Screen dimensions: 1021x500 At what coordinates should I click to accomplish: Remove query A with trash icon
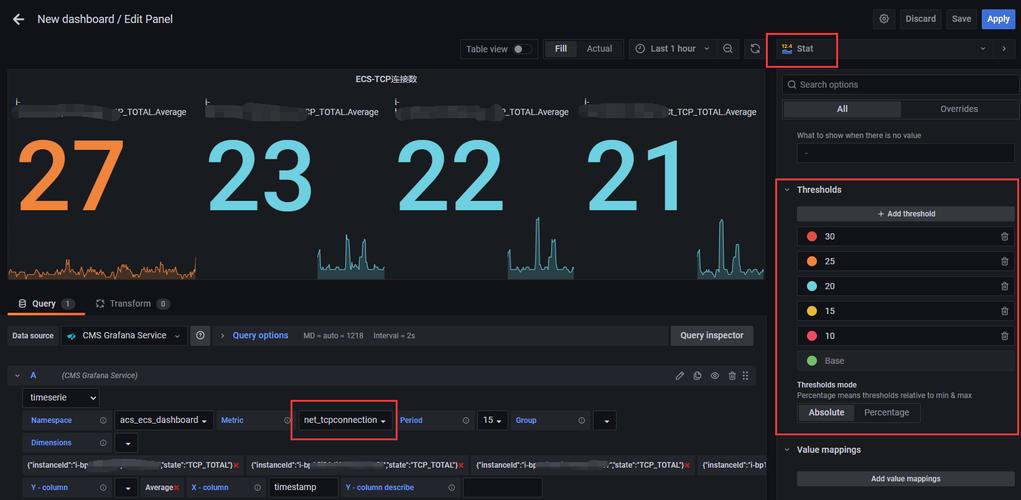coord(732,376)
